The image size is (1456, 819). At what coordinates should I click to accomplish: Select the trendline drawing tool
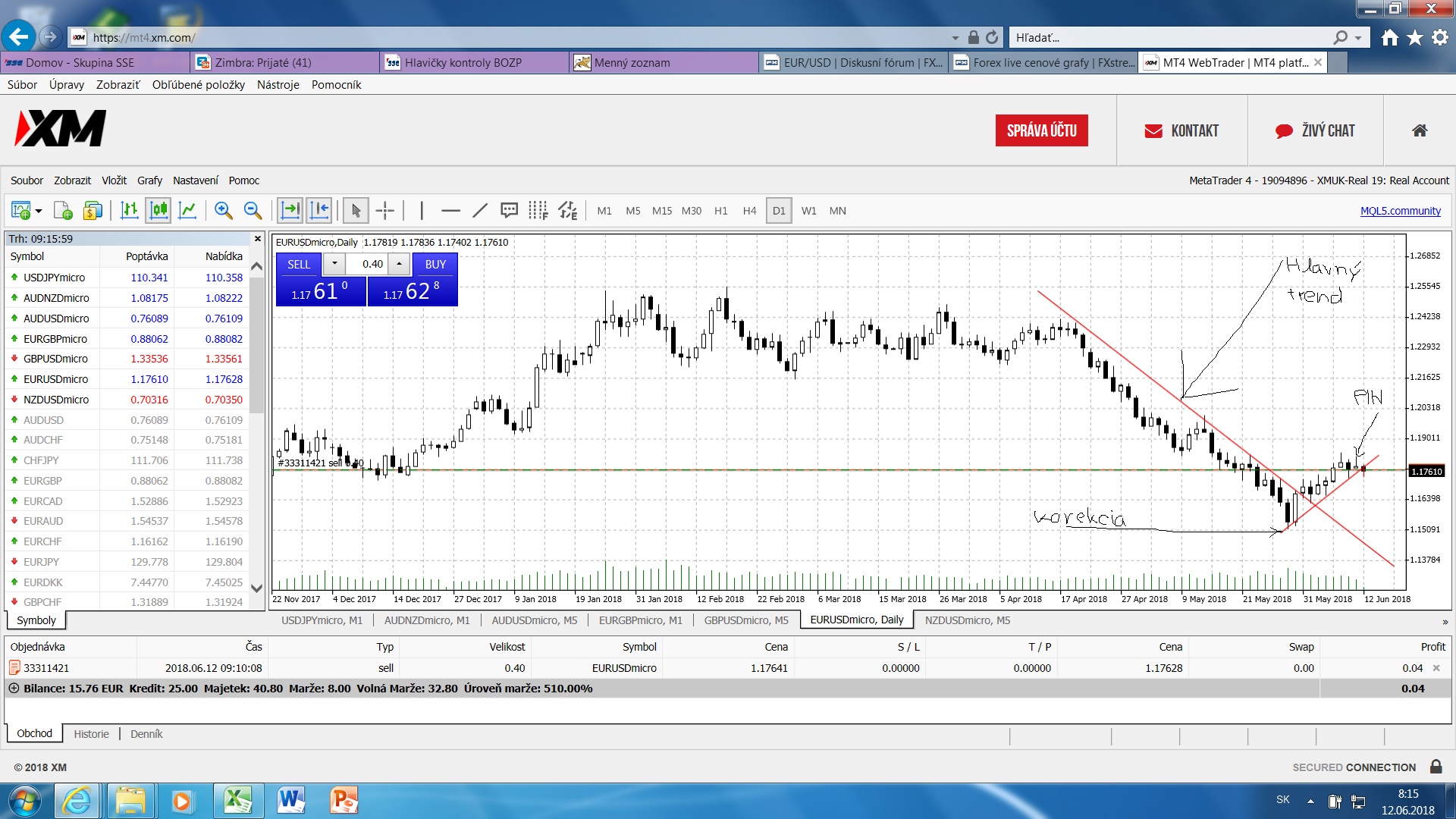tap(480, 211)
